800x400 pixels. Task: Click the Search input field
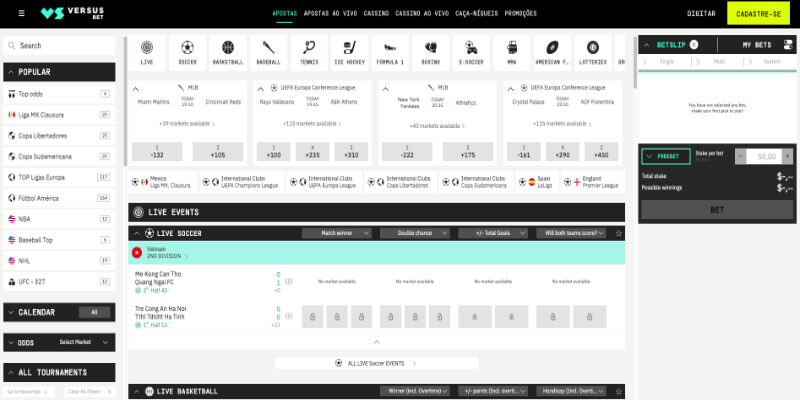(x=59, y=45)
